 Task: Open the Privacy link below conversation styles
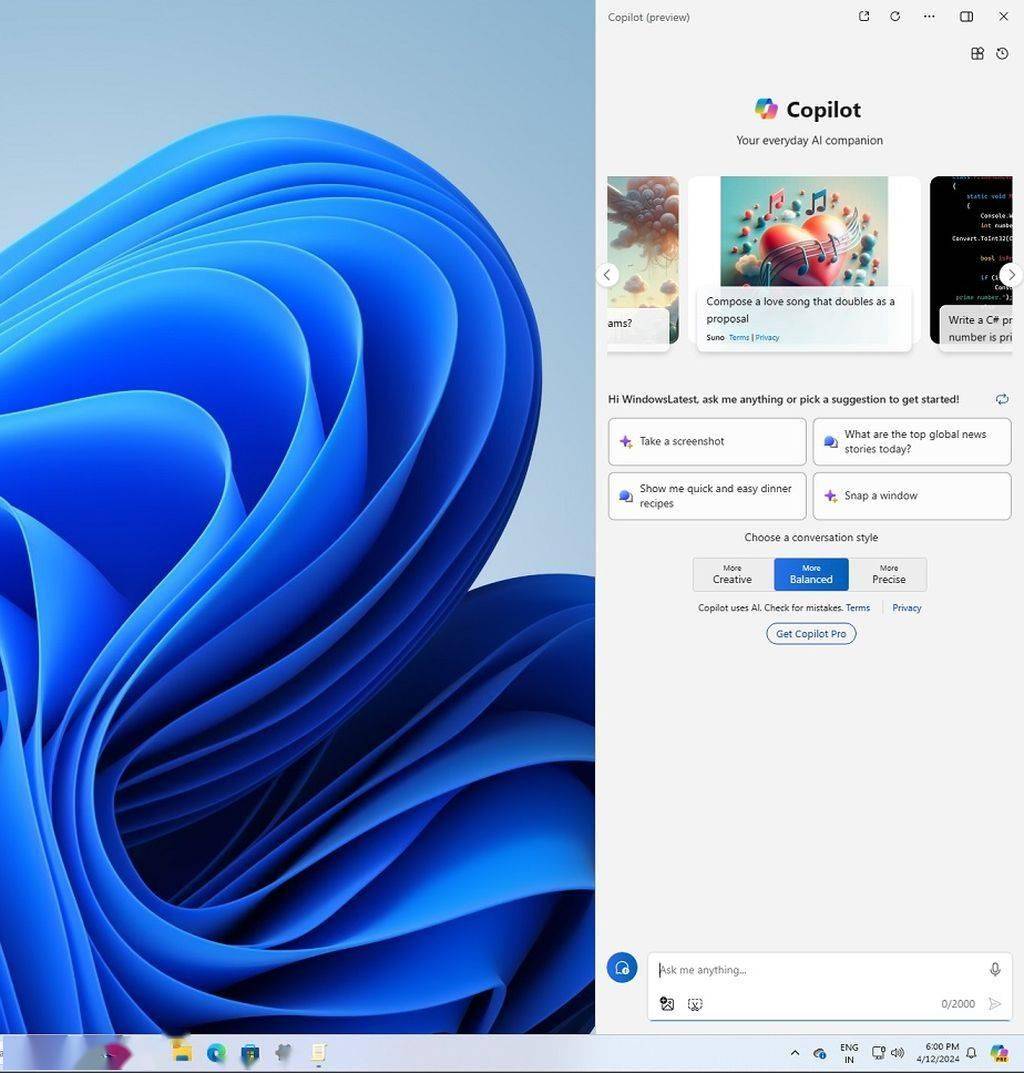coord(906,608)
